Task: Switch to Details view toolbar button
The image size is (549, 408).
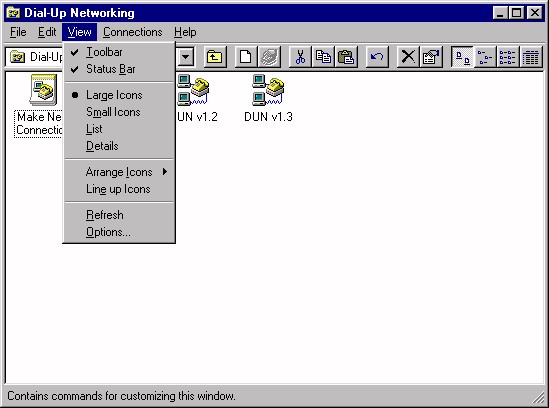Action: point(531,56)
